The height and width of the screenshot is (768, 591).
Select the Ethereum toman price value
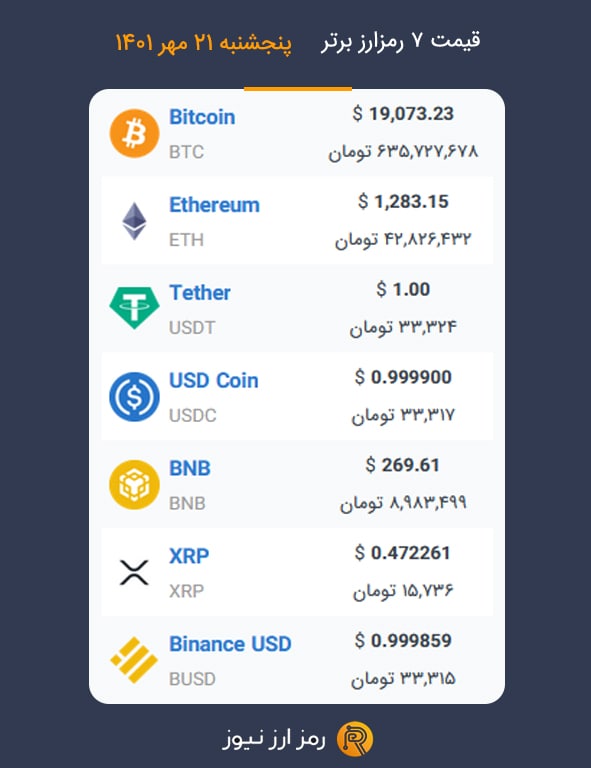pyautogui.click(x=403, y=240)
